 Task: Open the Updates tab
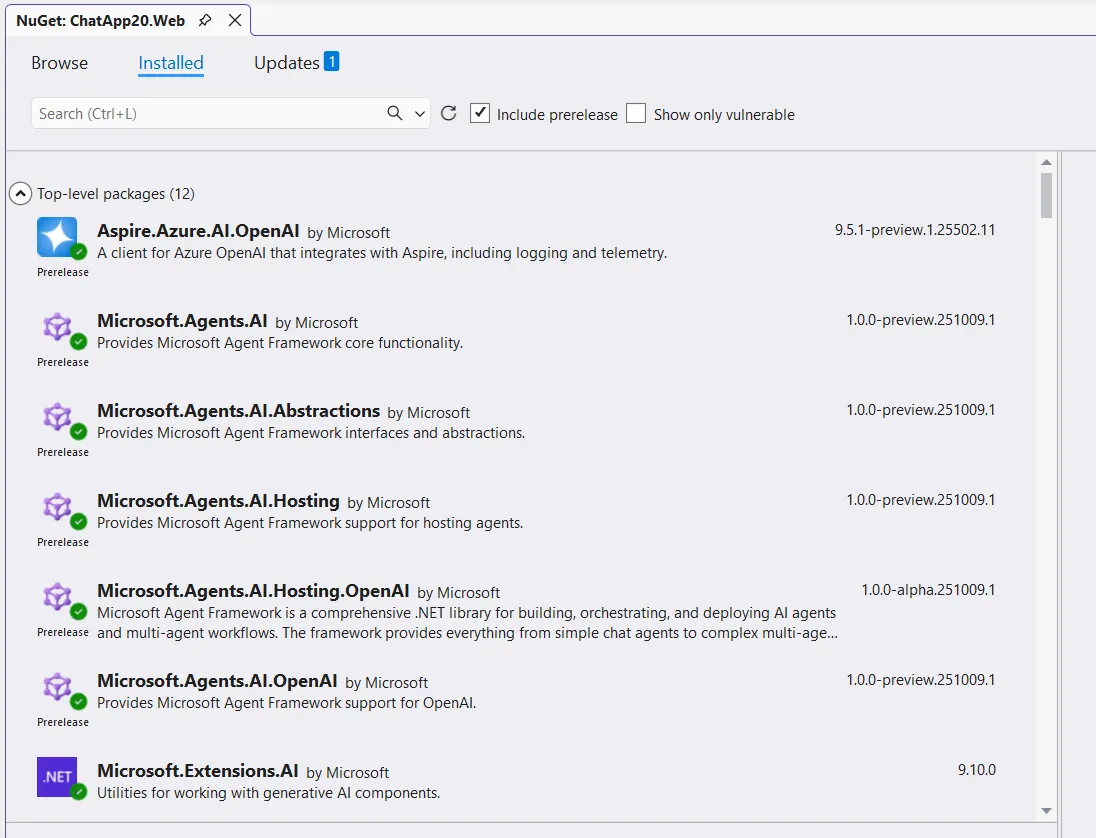284,62
